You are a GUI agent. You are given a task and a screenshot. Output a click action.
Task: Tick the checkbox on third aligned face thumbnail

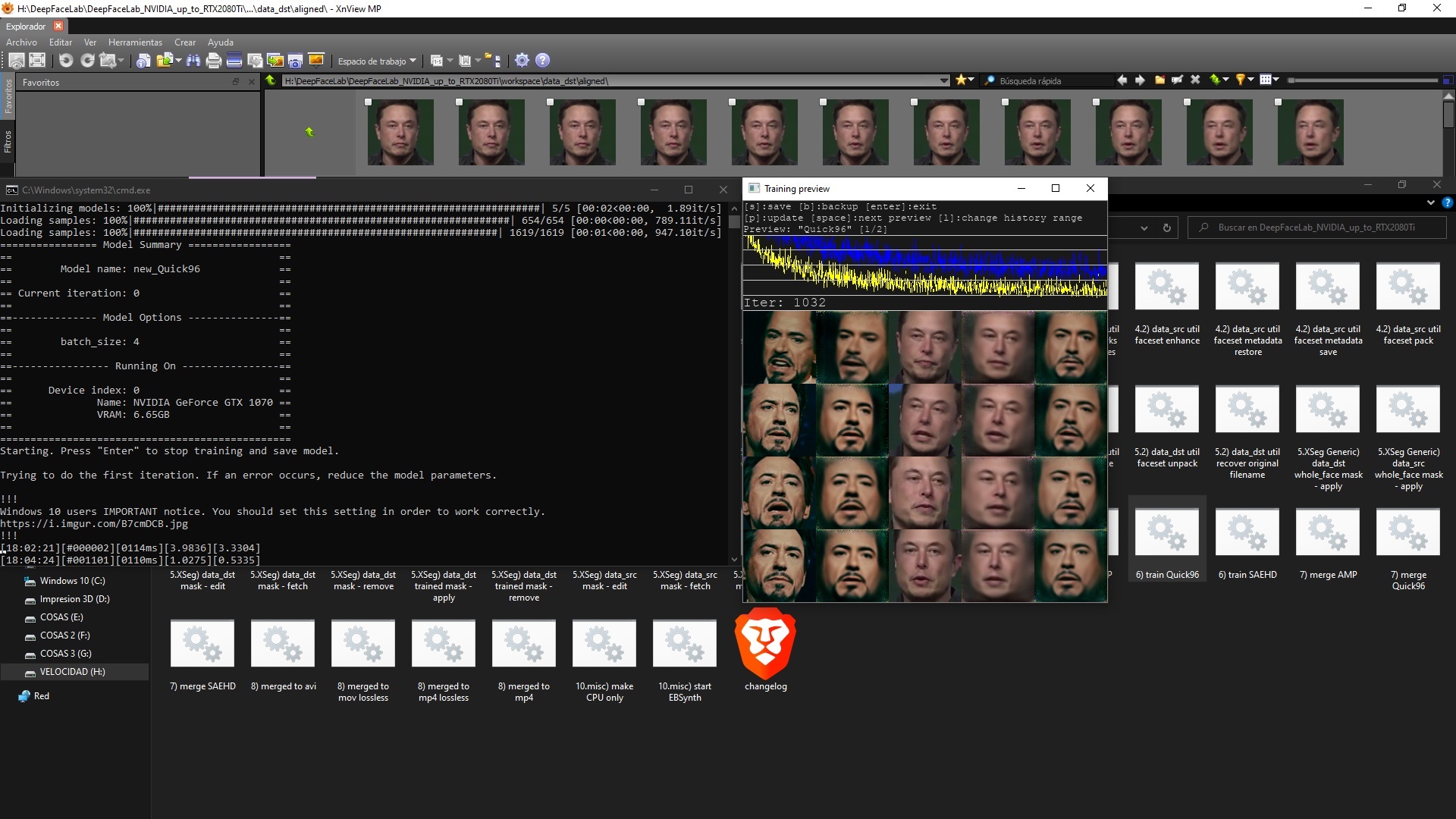point(550,102)
